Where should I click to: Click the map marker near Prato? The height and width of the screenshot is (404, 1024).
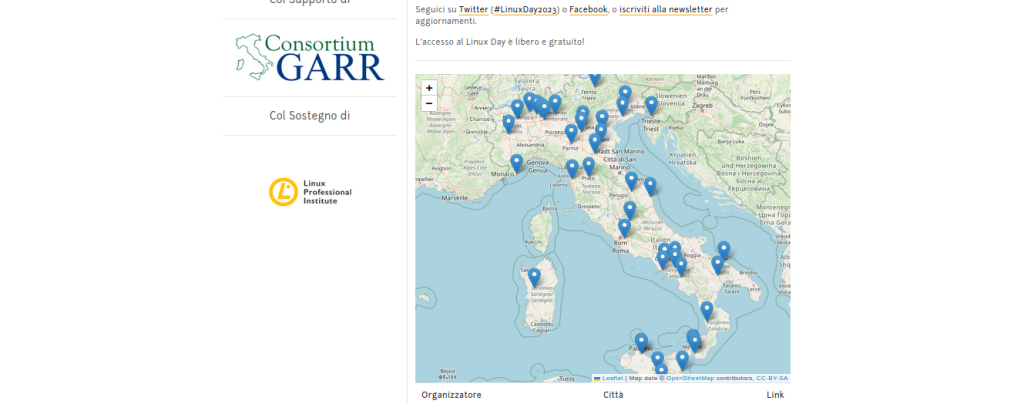click(588, 165)
